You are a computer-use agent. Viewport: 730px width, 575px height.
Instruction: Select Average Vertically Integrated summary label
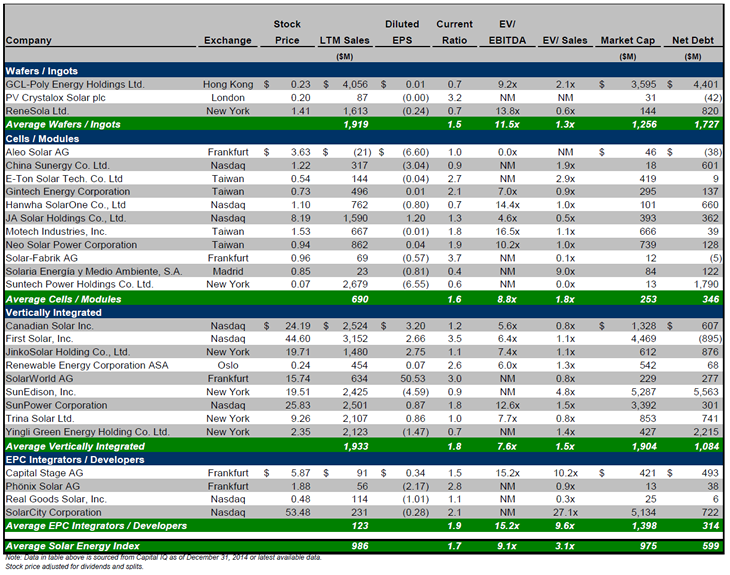pyautogui.click(x=75, y=446)
